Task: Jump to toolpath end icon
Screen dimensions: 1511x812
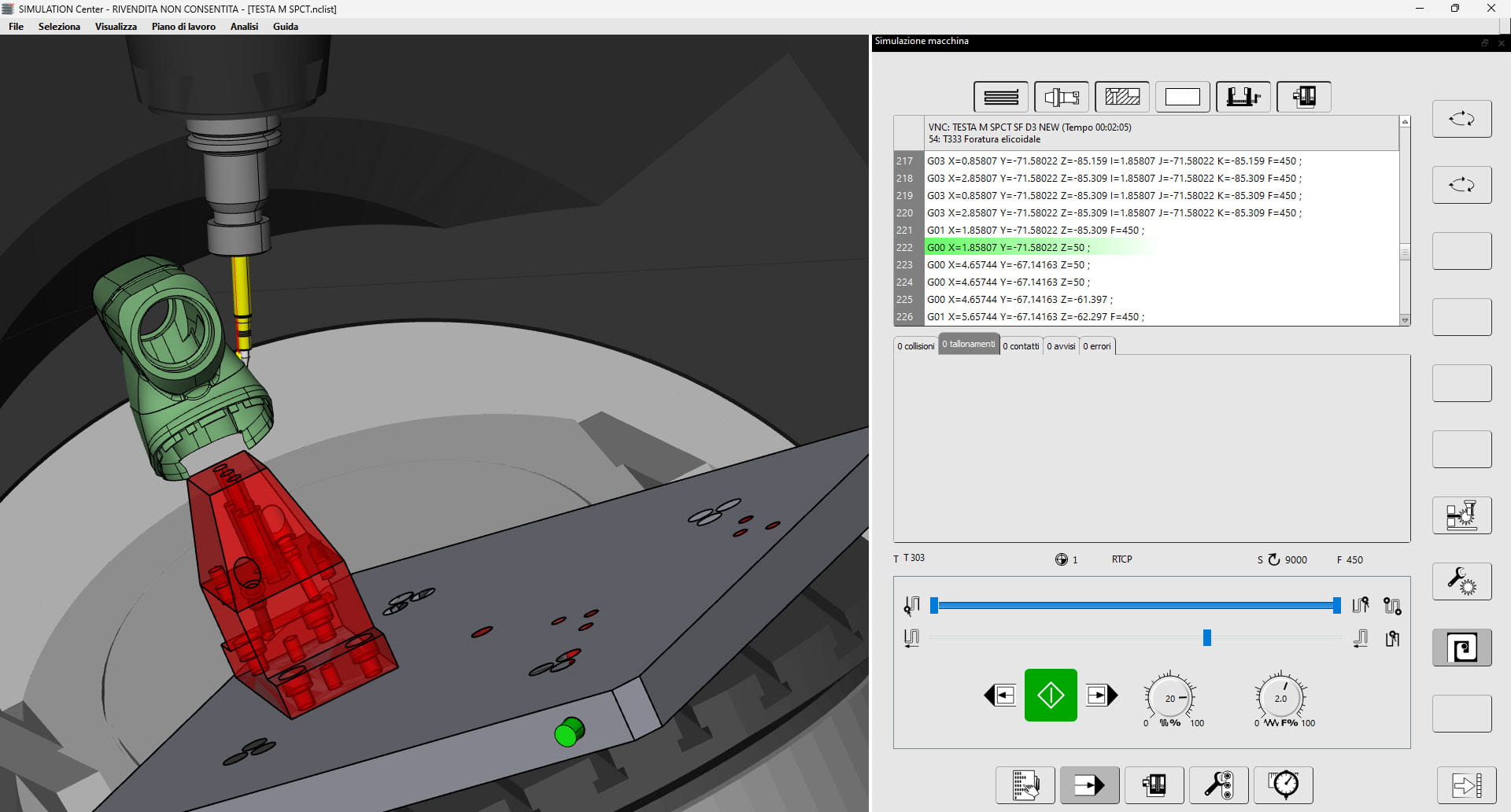Action: (x=1361, y=638)
